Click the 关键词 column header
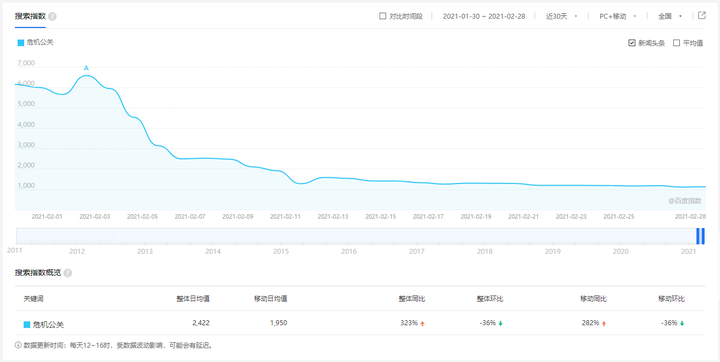 tap(34, 299)
